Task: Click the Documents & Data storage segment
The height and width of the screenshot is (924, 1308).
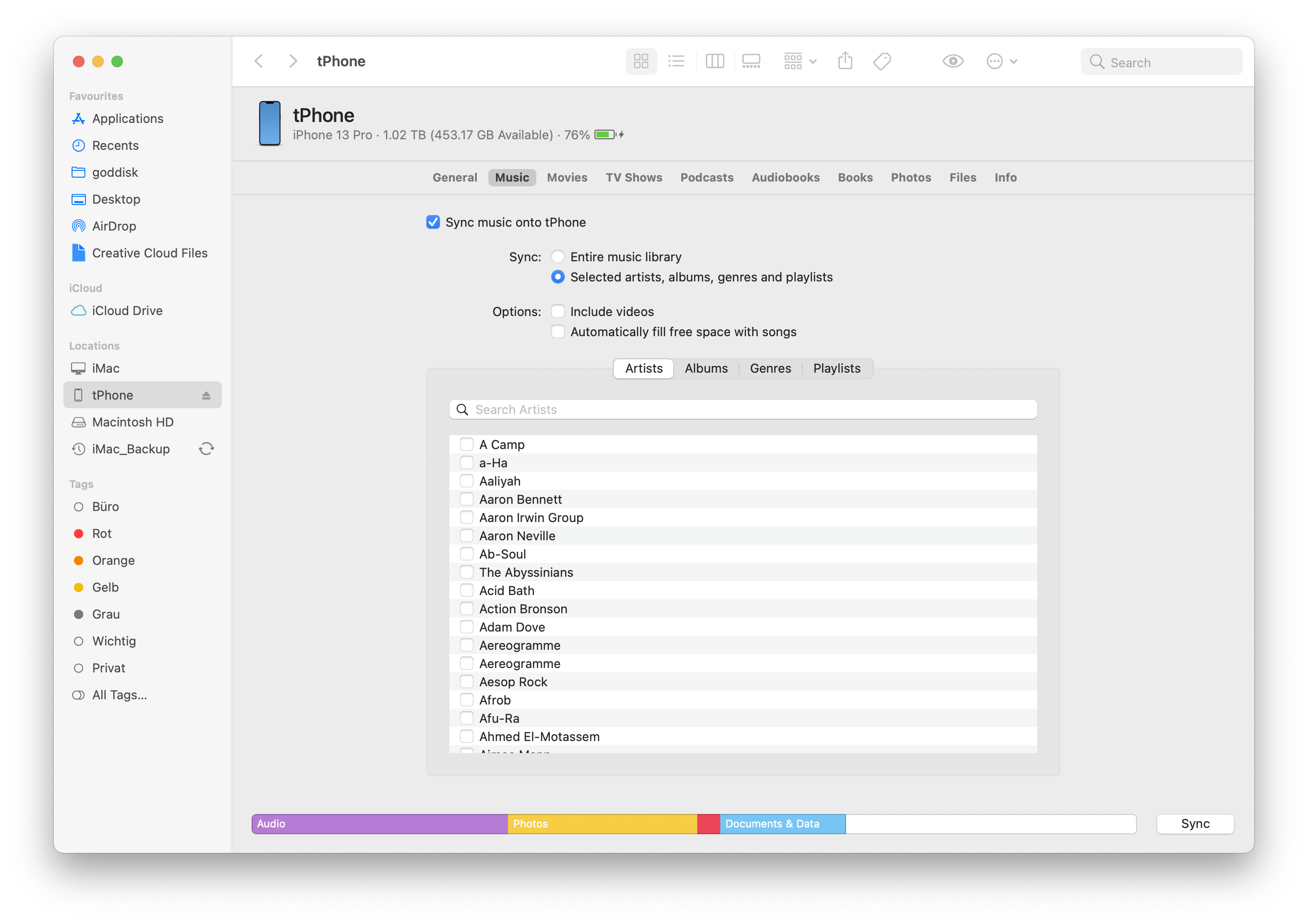Action: (782, 824)
